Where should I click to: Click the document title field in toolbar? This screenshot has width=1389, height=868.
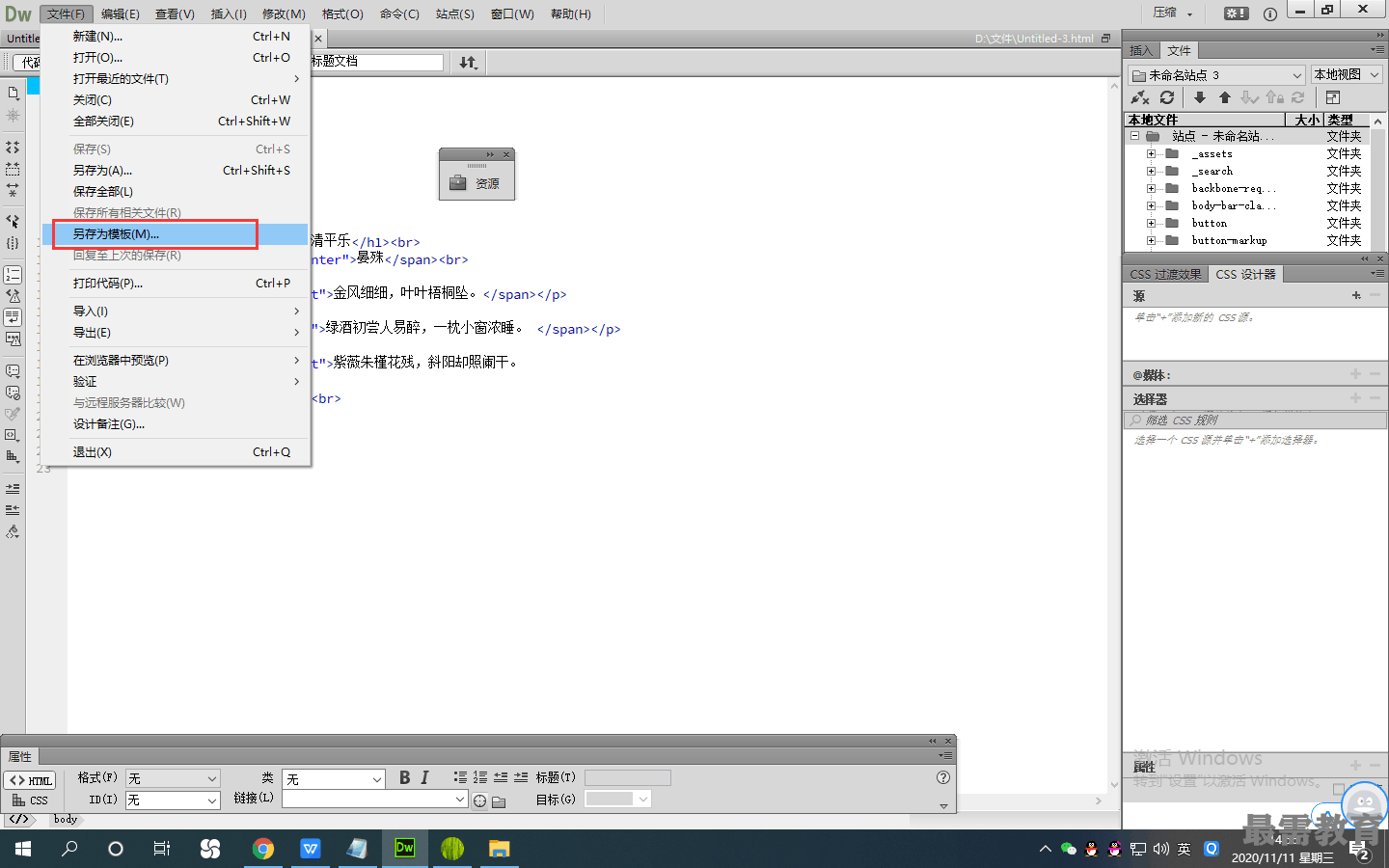(376, 62)
